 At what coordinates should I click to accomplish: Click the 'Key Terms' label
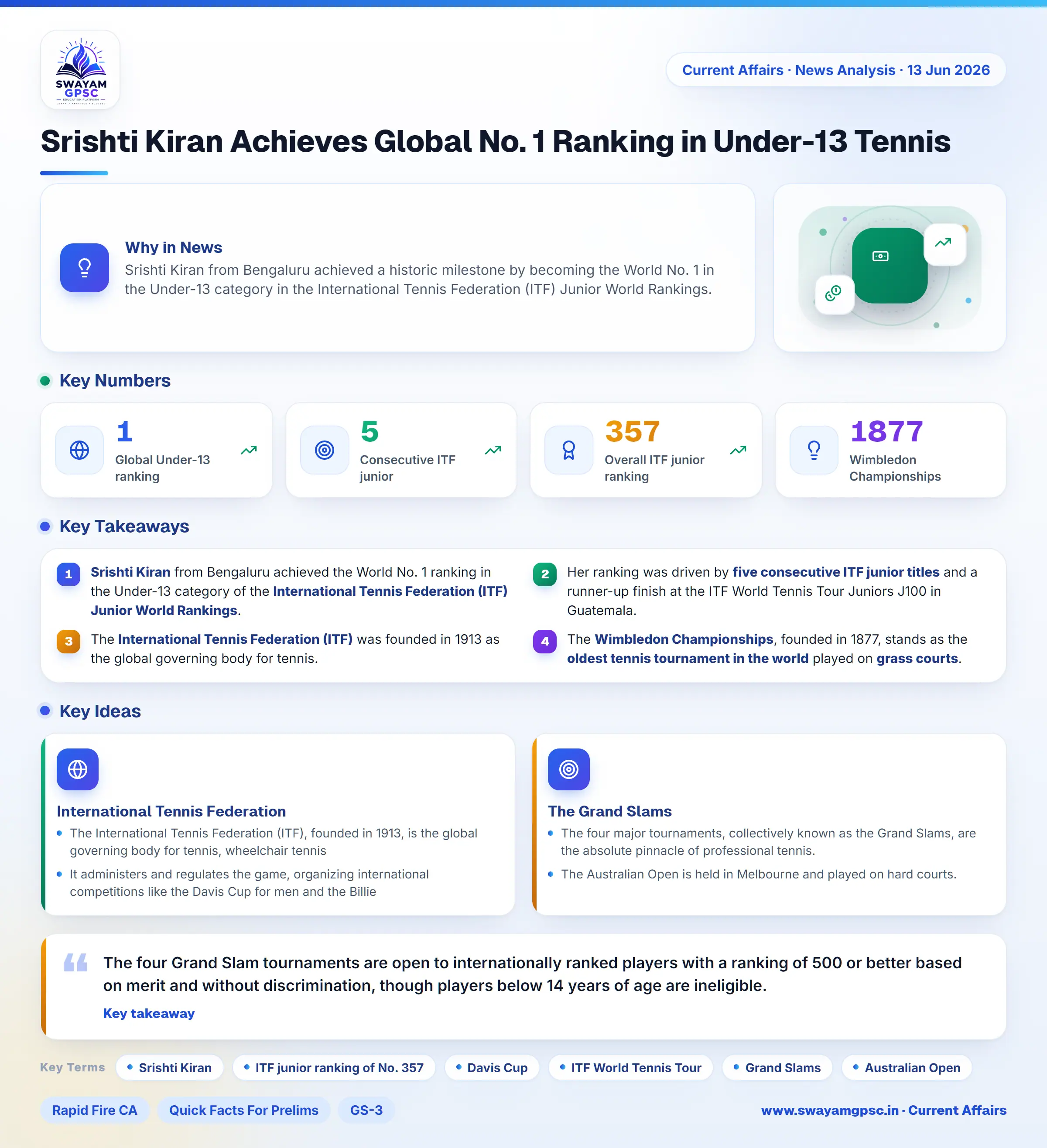pyautogui.click(x=72, y=1068)
